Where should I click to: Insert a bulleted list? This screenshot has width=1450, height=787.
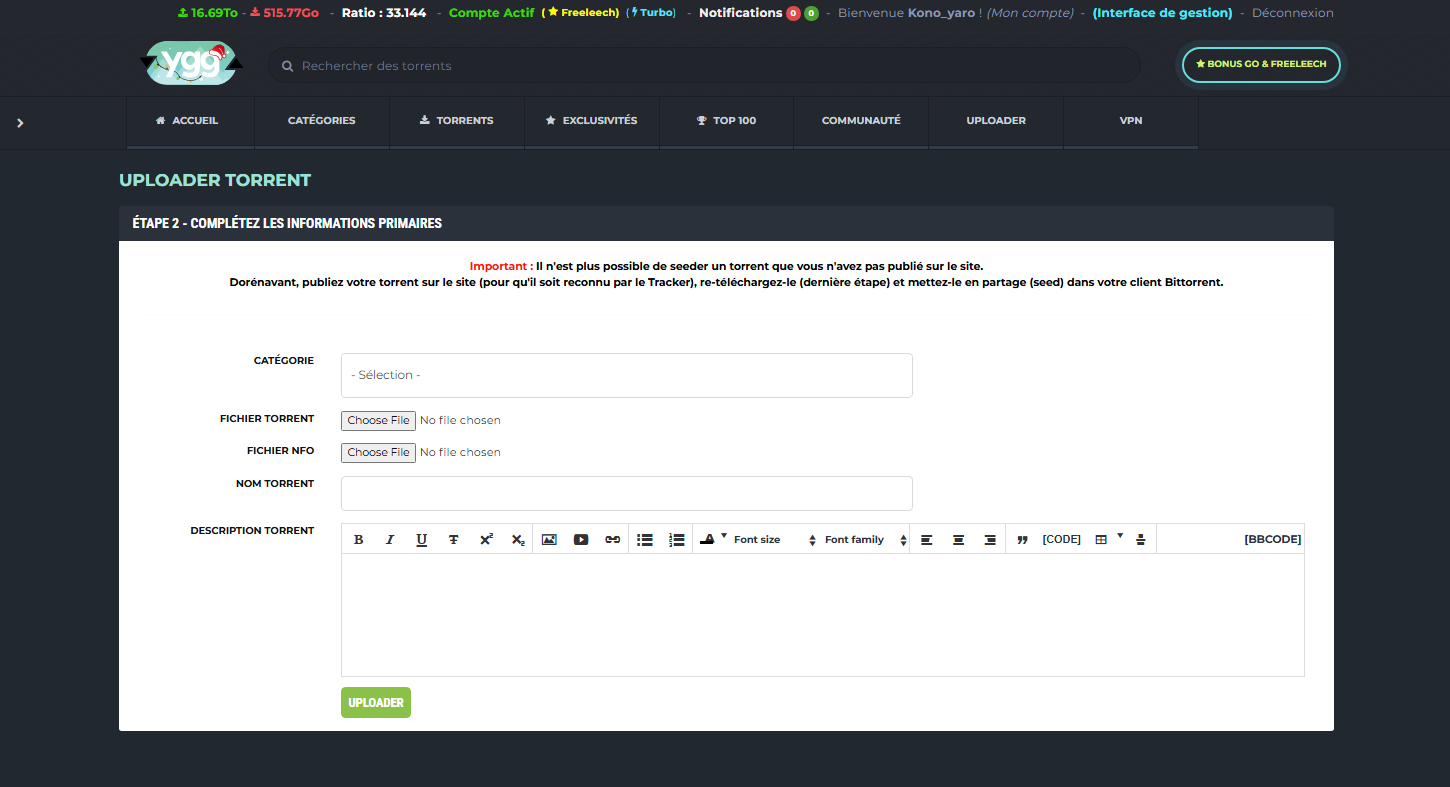[x=645, y=540]
